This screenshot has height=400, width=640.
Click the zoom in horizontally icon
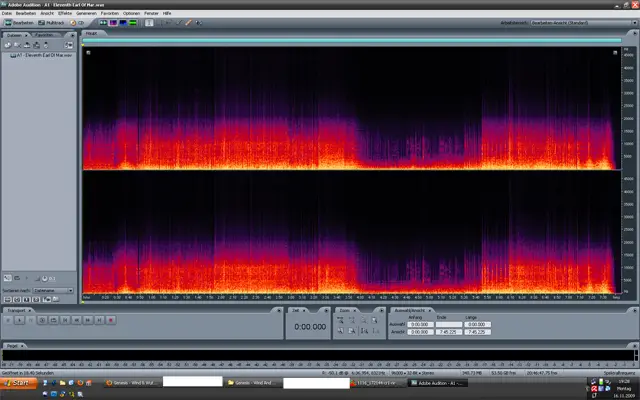(341, 322)
